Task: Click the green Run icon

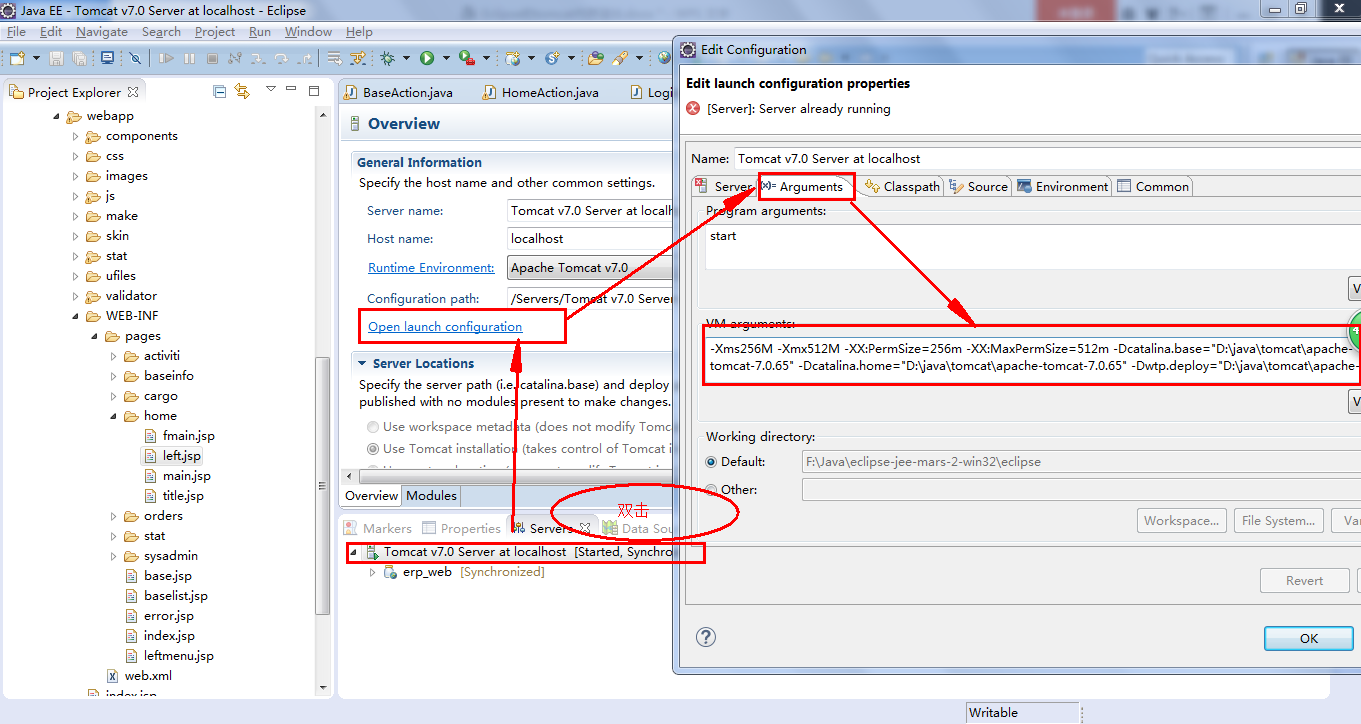Action: point(427,58)
